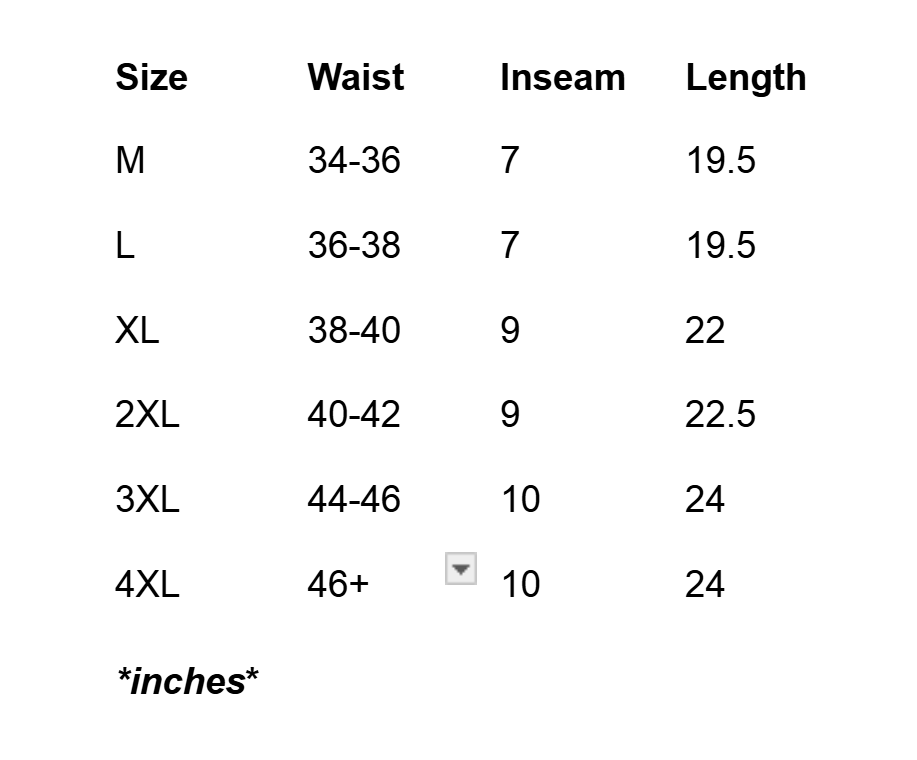Select the 4XL size row label
917x760 pixels.
click(147, 584)
